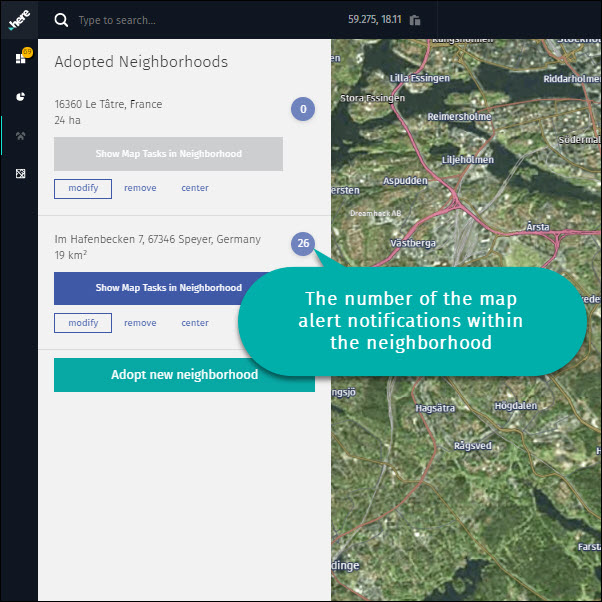Image resolution: width=602 pixels, height=602 pixels.
Task: Click the Adopted Neighborhoods heading
Action: (x=141, y=62)
